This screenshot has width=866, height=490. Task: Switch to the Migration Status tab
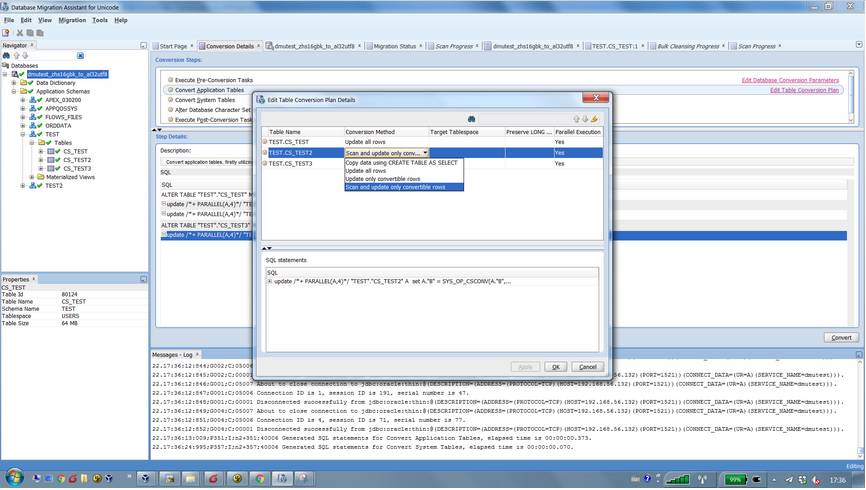point(394,46)
